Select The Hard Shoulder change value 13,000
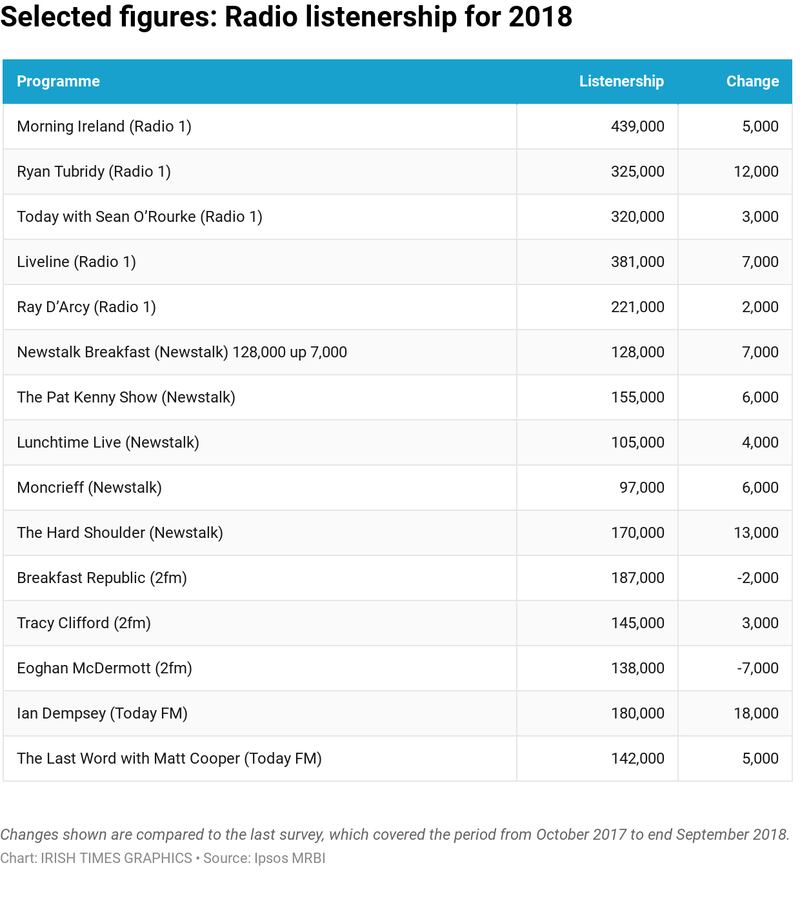Viewport: 800px width, 912px height. pyautogui.click(x=755, y=533)
